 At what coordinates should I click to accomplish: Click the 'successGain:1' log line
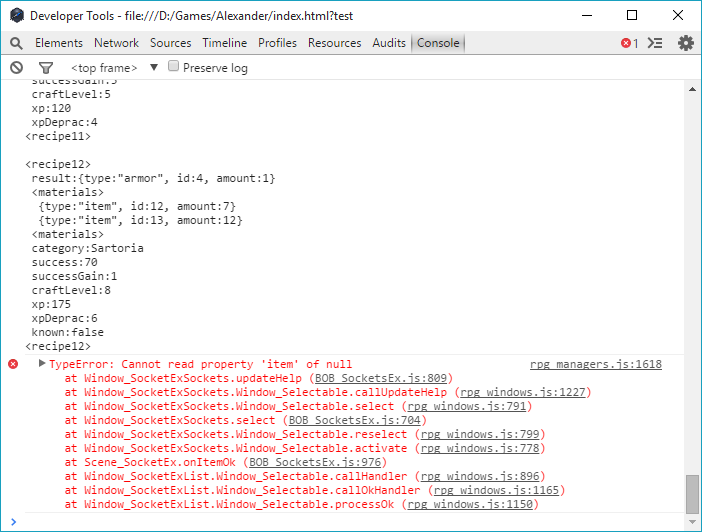pos(74,276)
